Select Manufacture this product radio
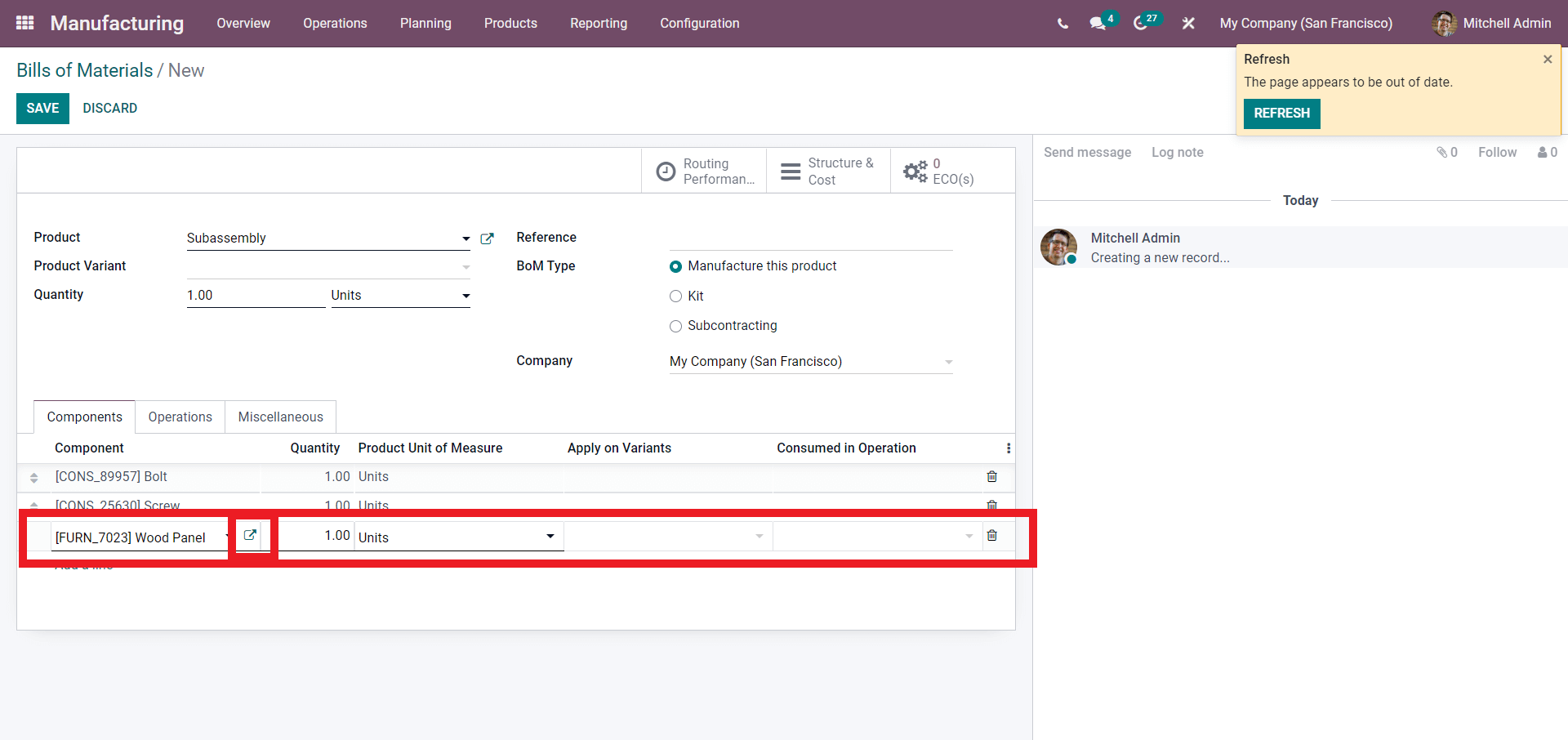Image resolution: width=1568 pixels, height=740 pixels. [675, 266]
